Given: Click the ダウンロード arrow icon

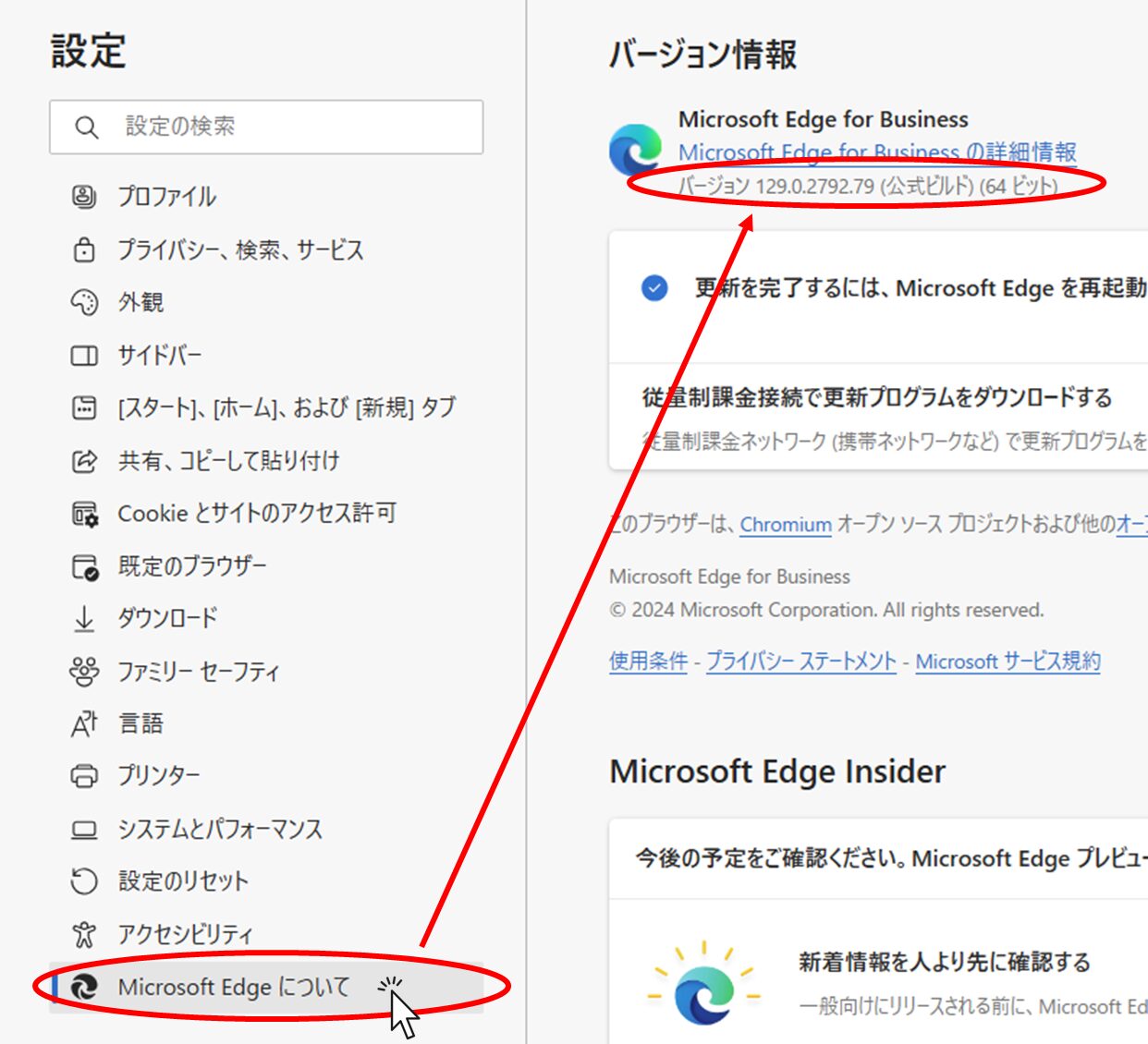Looking at the screenshot, I should [85, 618].
